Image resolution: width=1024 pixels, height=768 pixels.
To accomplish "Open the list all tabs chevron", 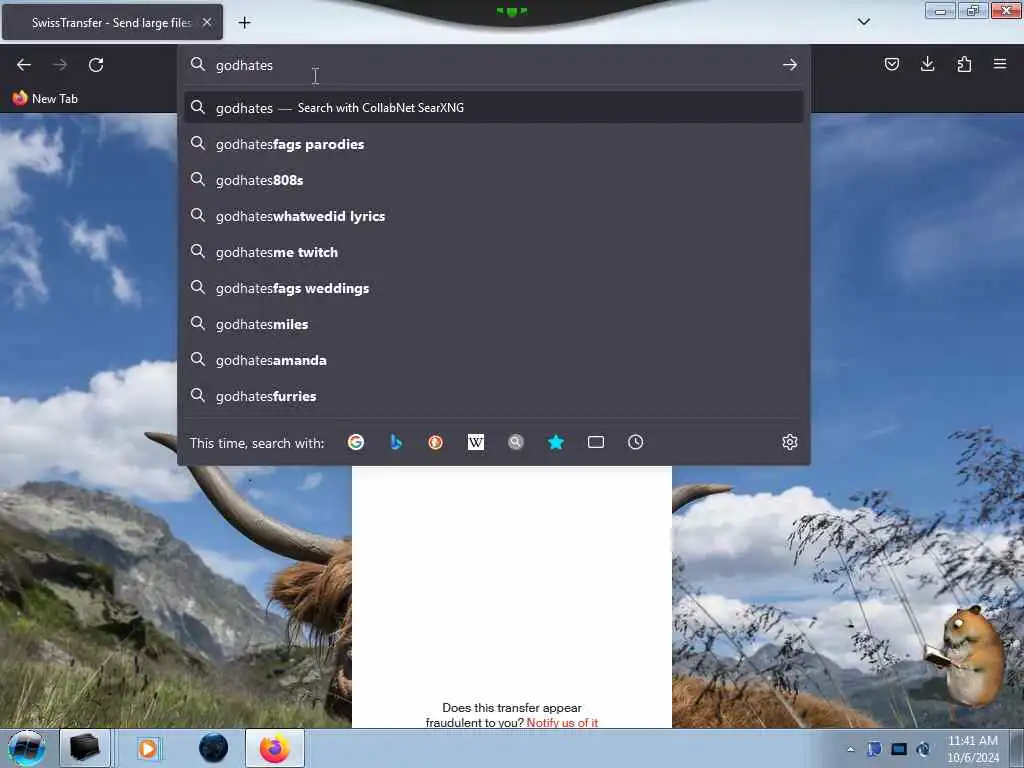I will click(x=863, y=22).
